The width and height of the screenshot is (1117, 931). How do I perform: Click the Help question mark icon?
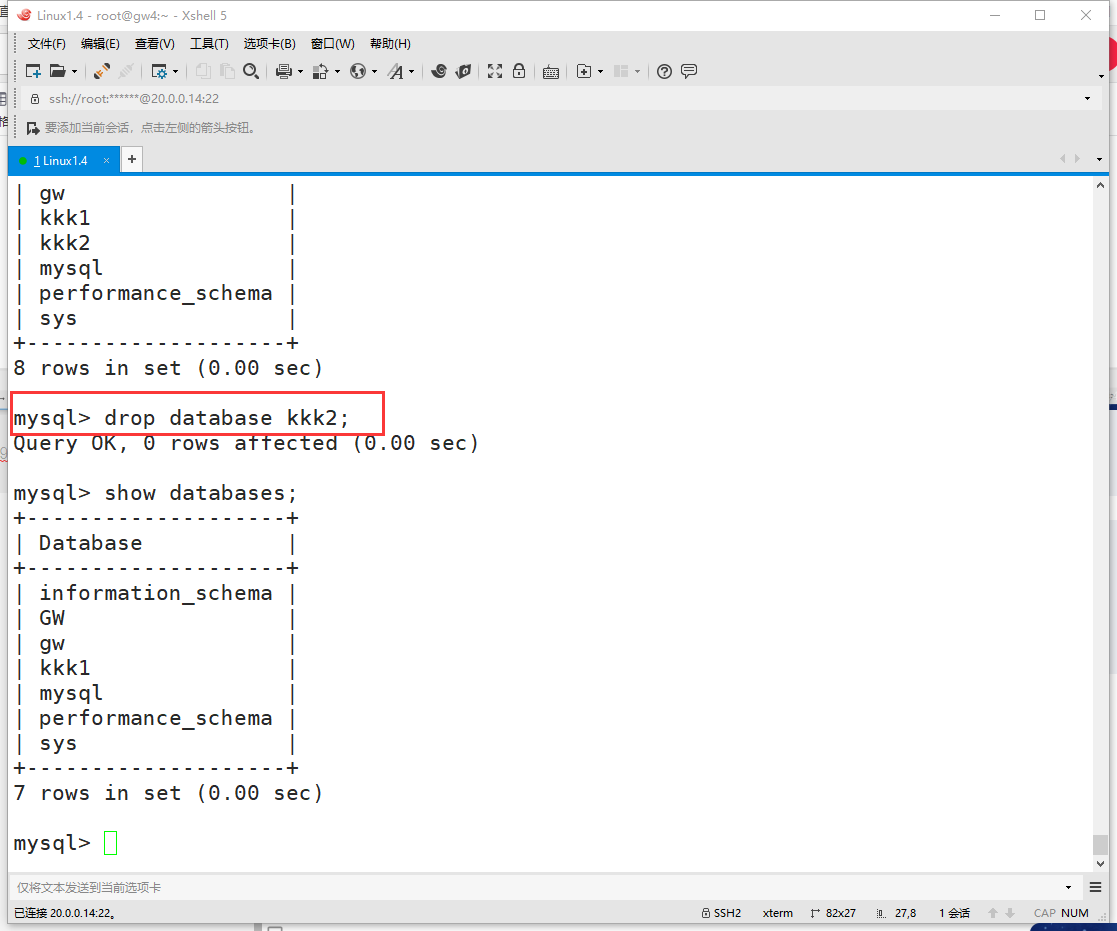pyautogui.click(x=665, y=71)
